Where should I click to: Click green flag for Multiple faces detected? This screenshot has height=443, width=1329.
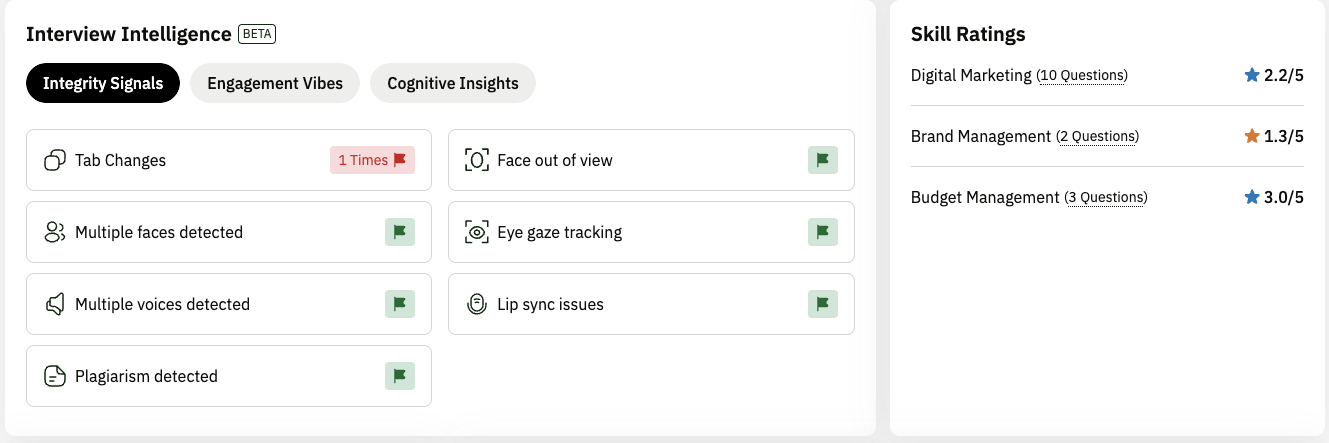point(400,232)
